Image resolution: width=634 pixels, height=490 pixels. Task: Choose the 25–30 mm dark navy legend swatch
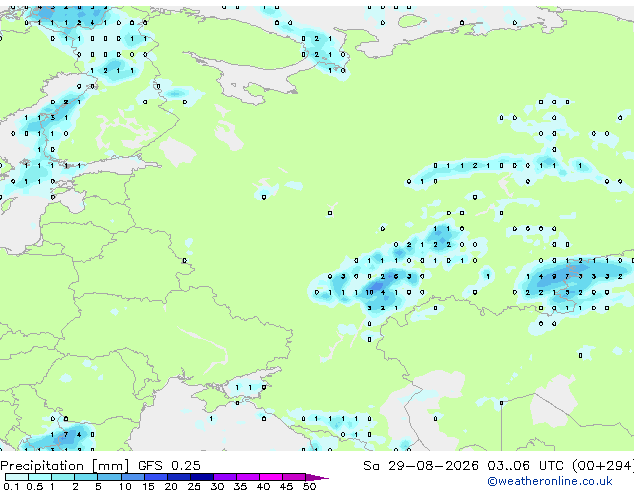pyautogui.click(x=202, y=477)
